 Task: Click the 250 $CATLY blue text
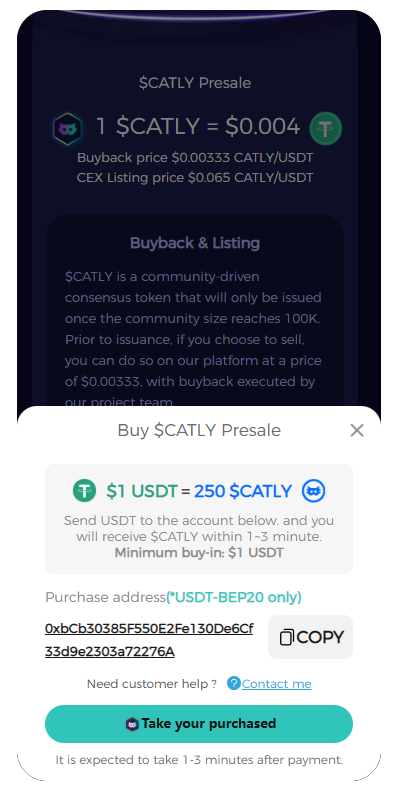pyautogui.click(x=243, y=491)
